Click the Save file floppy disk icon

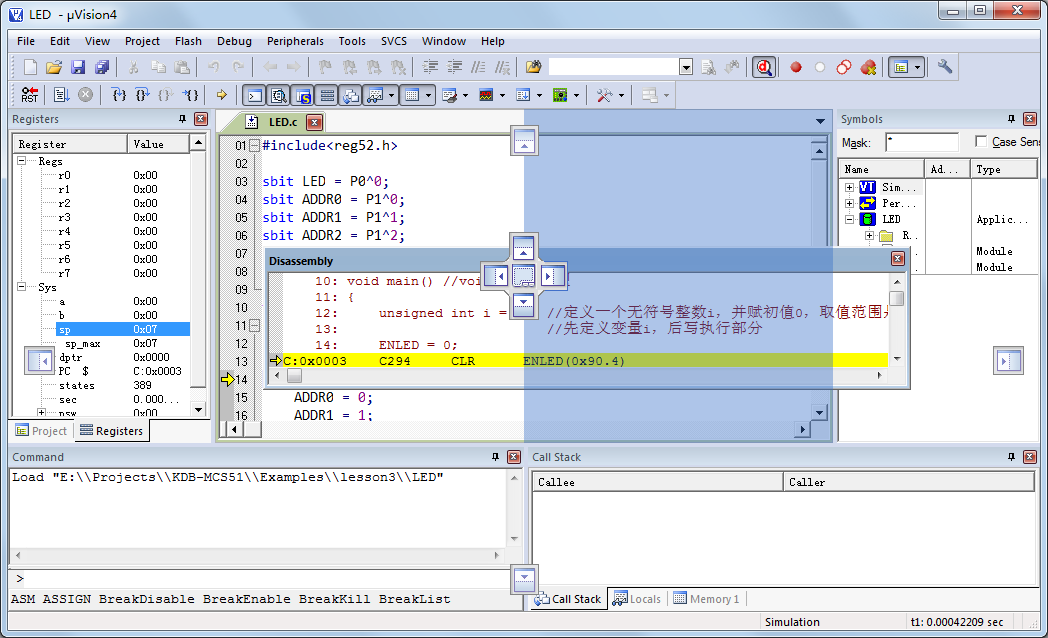[x=78, y=67]
